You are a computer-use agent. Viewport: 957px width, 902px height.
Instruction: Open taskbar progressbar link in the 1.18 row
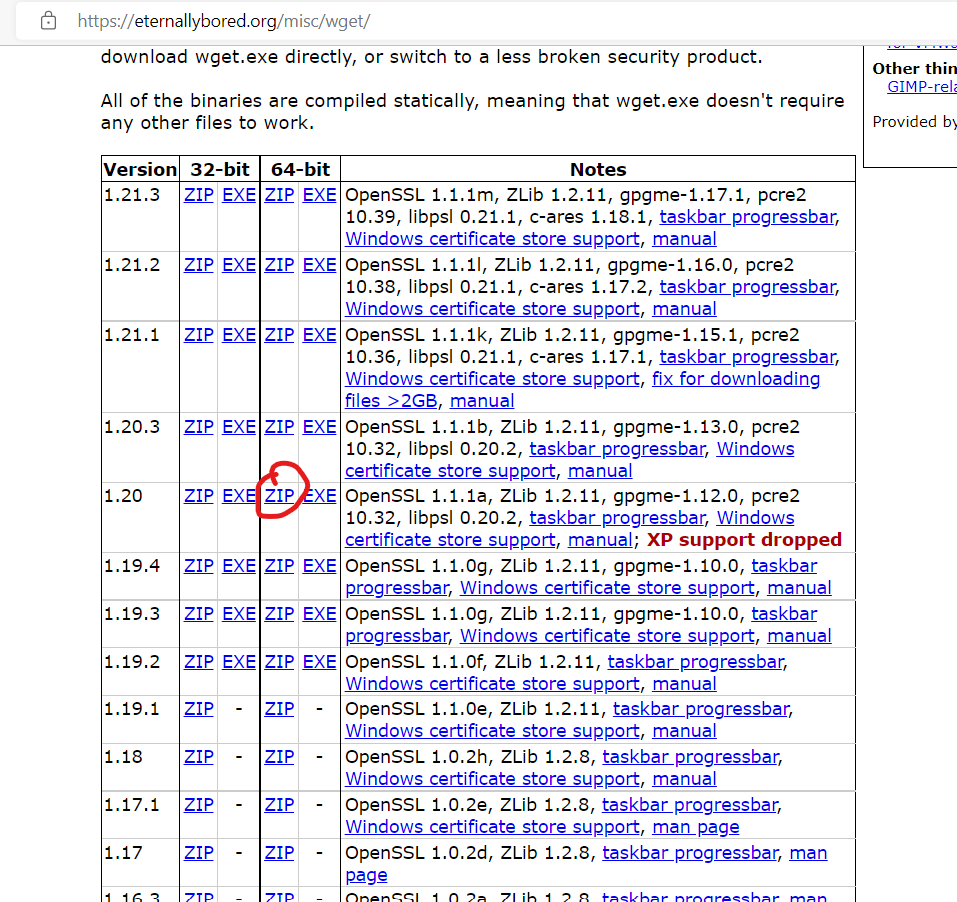pyautogui.click(x=690, y=757)
